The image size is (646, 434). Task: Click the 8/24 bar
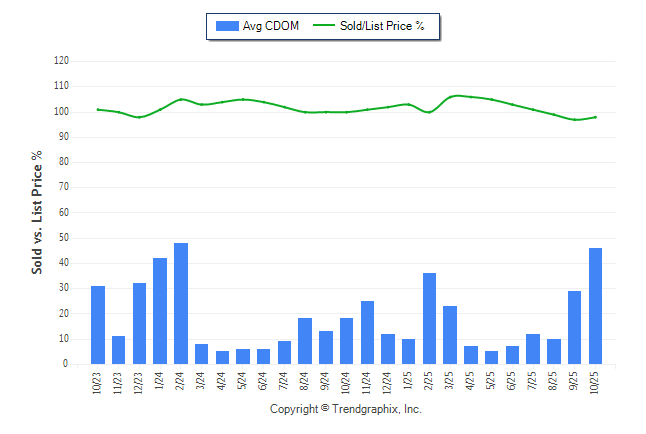pos(305,341)
